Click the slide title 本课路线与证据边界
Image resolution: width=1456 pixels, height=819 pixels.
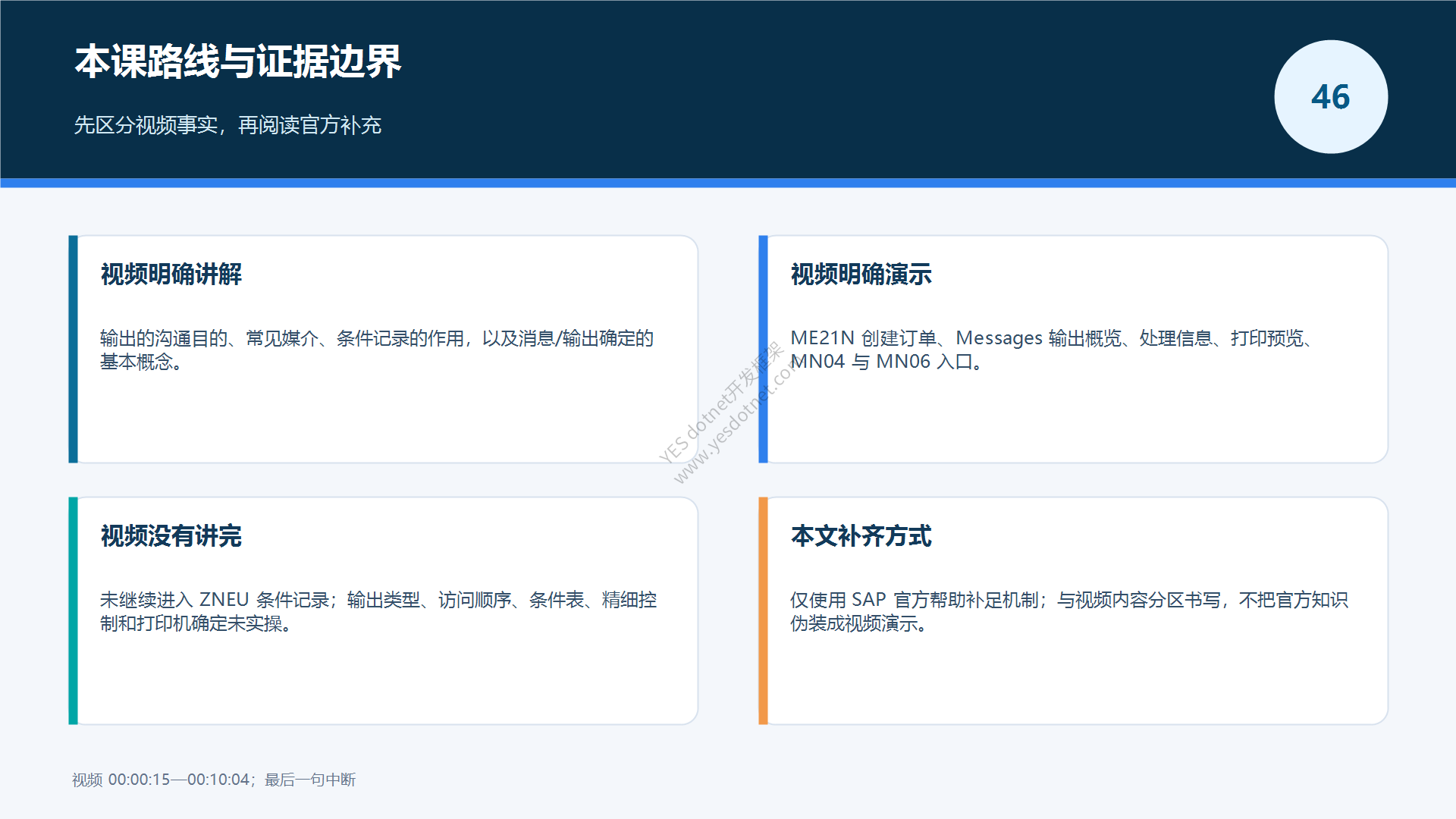pyautogui.click(x=237, y=61)
